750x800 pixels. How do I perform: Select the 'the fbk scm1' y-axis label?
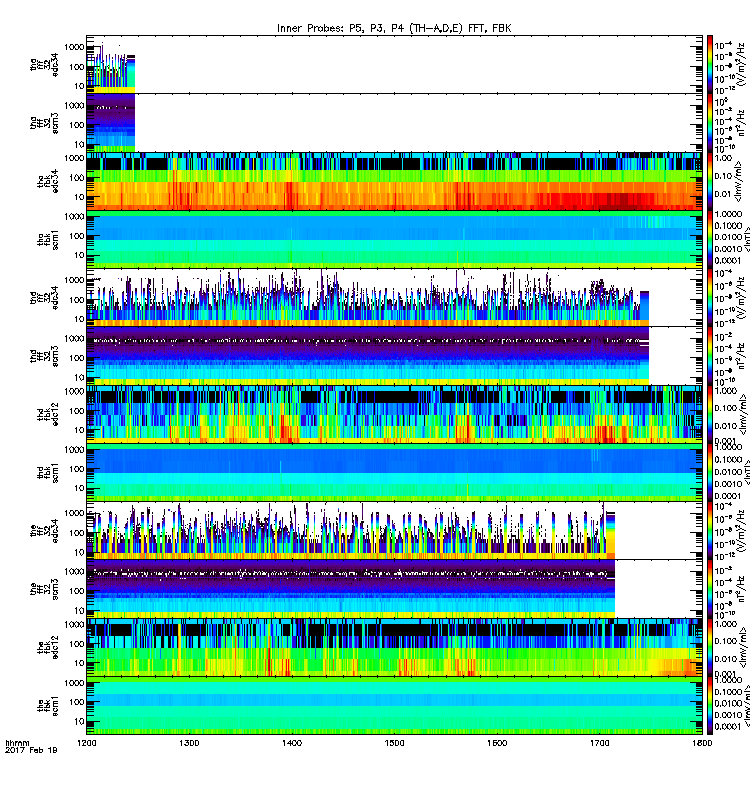click(x=48, y=706)
